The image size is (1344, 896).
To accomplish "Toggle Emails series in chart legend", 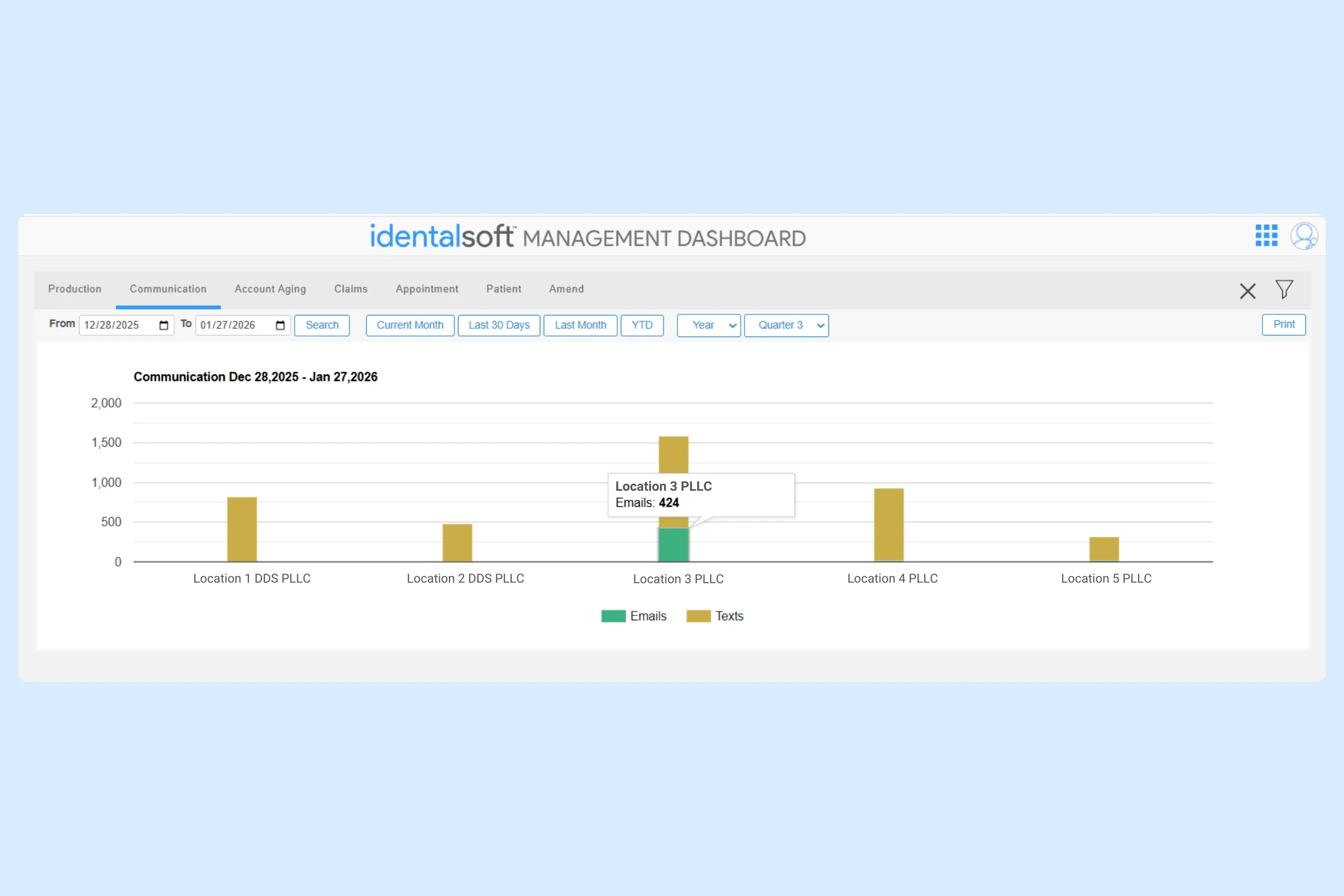I will coord(634,616).
